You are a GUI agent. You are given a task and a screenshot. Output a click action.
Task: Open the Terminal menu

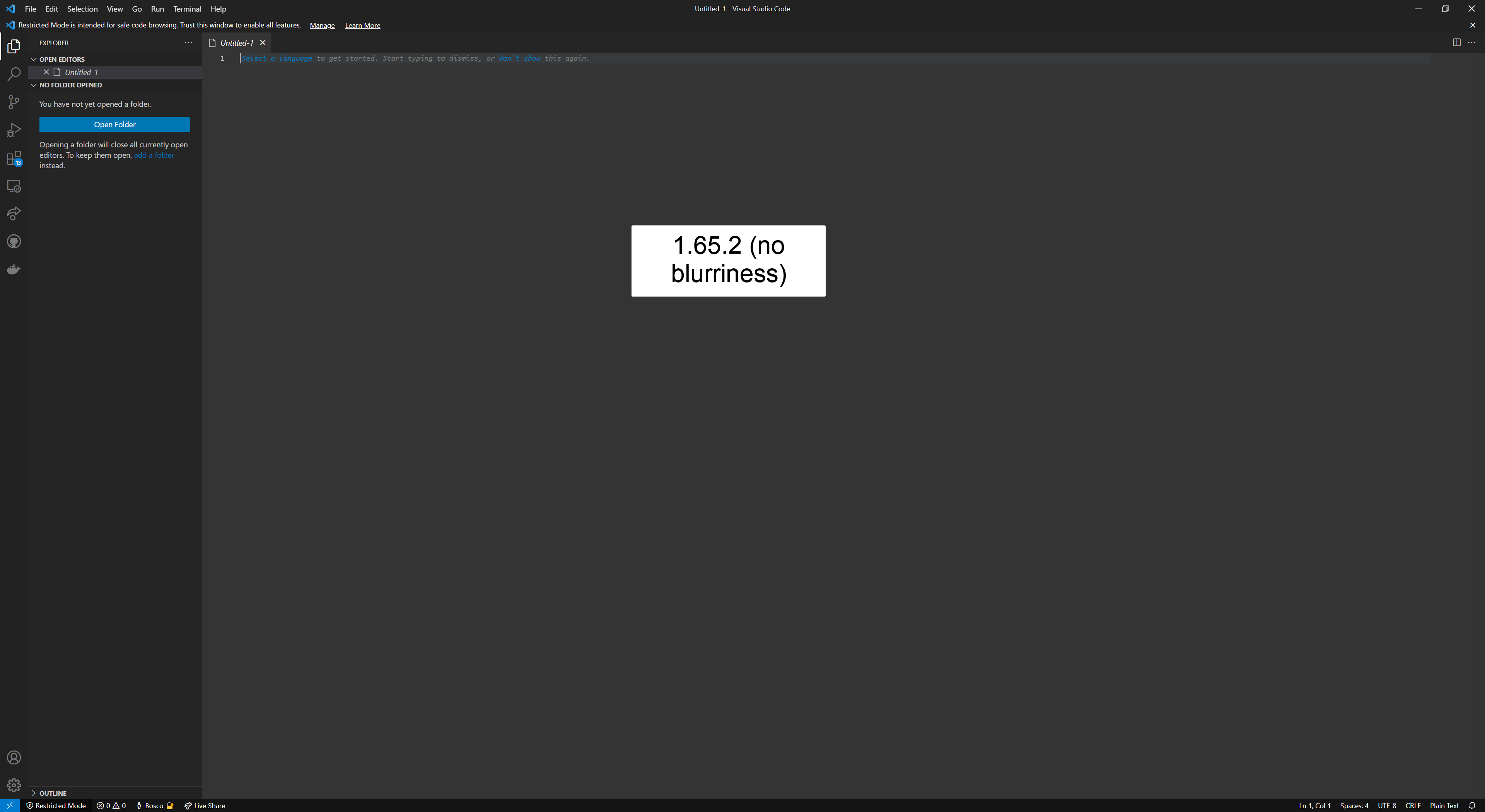[187, 9]
